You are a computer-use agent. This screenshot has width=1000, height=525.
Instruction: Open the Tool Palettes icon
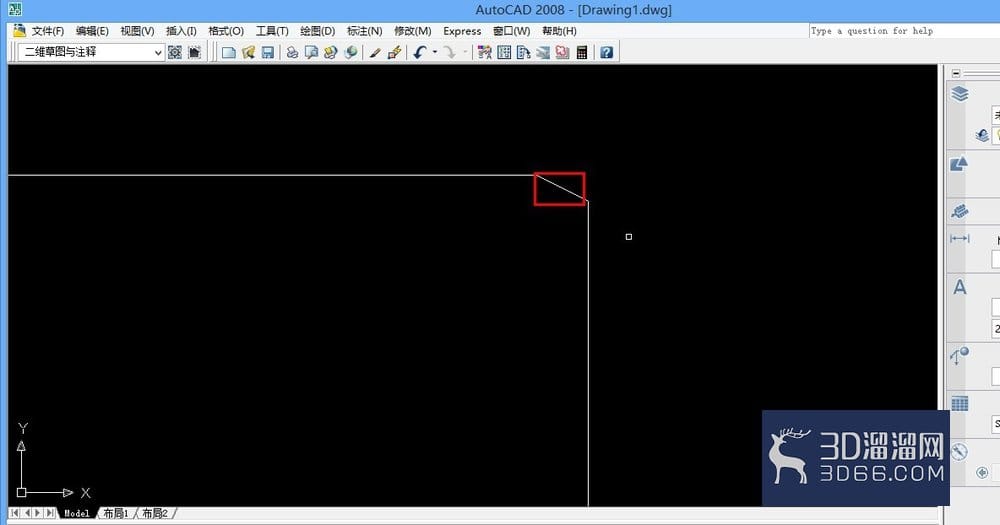coord(524,52)
